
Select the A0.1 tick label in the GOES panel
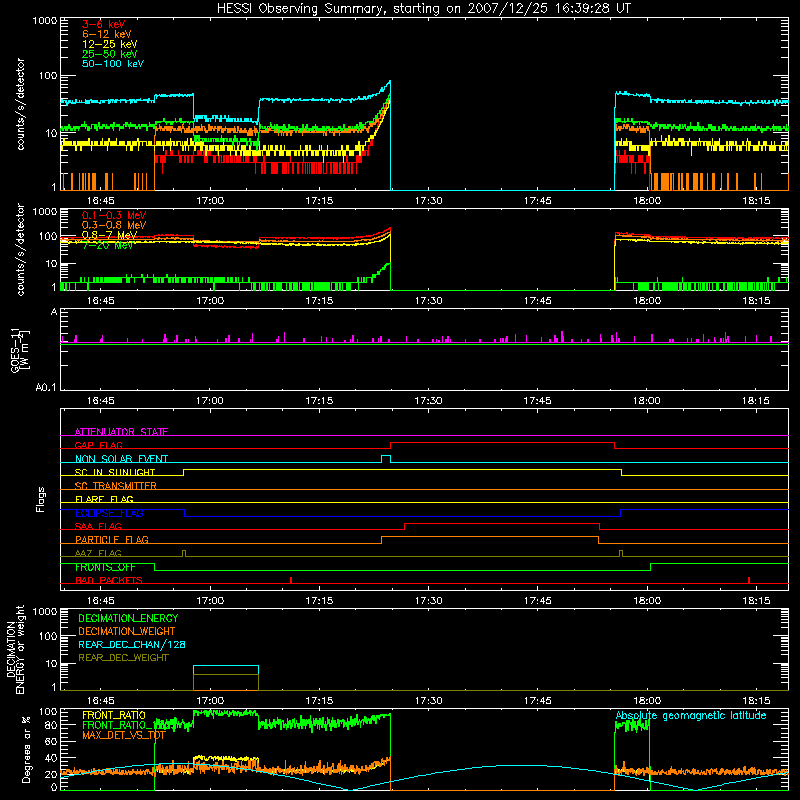[x=46, y=387]
